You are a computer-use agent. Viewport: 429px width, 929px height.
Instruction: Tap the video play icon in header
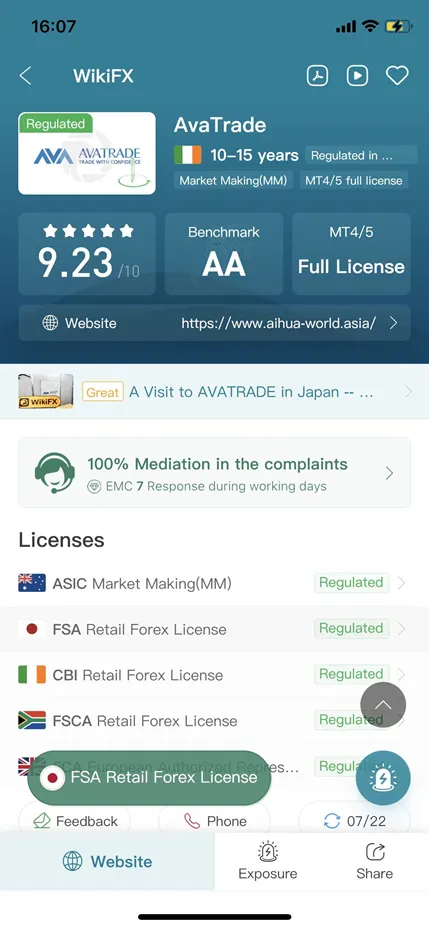point(357,76)
